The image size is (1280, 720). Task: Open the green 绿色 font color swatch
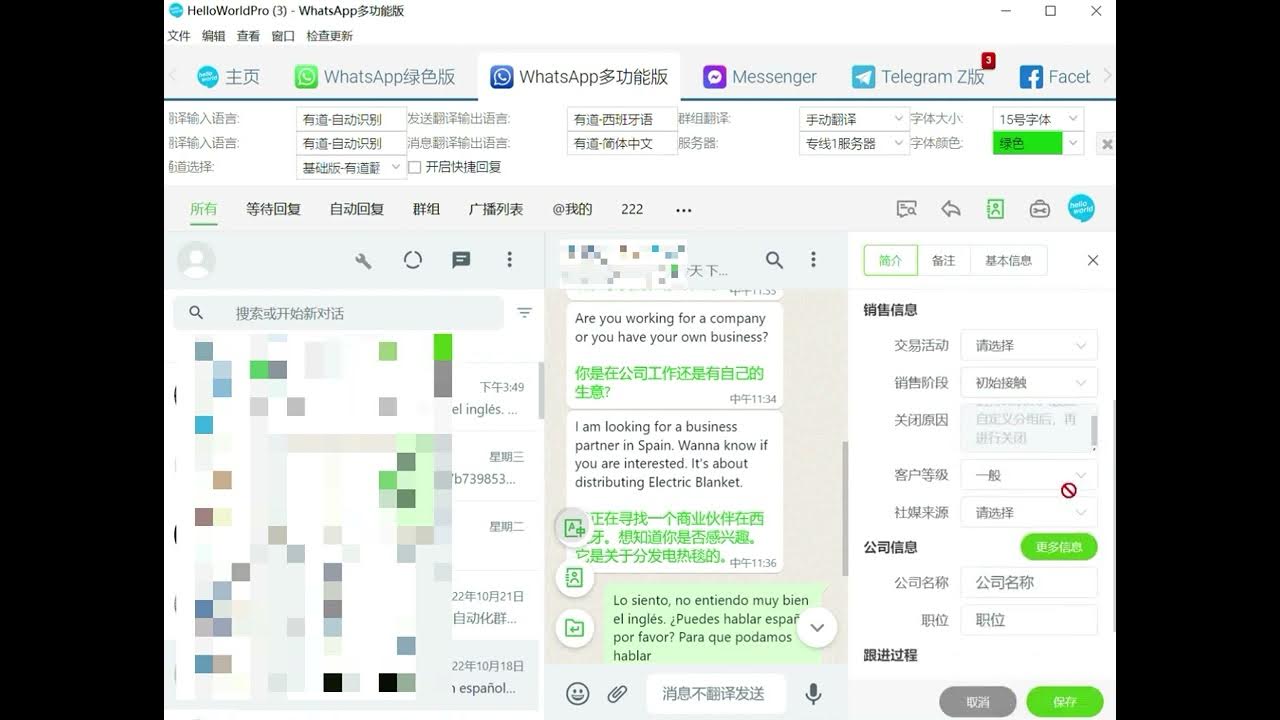tap(1038, 143)
